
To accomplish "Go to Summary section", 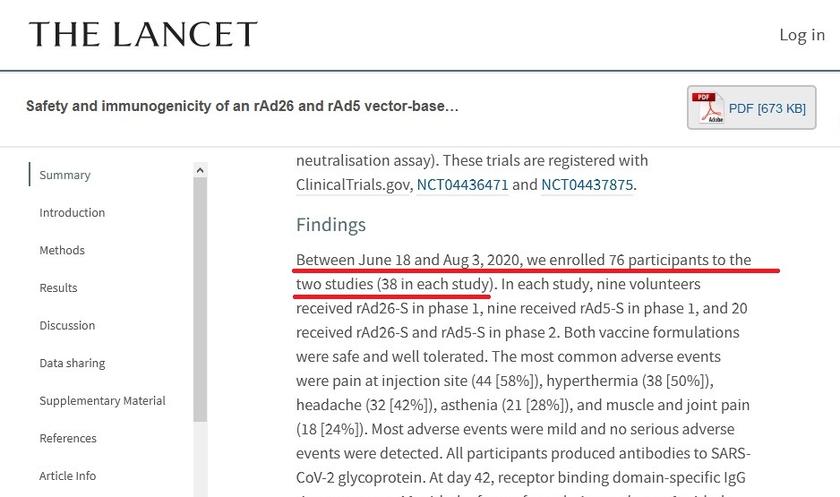I will point(65,175).
